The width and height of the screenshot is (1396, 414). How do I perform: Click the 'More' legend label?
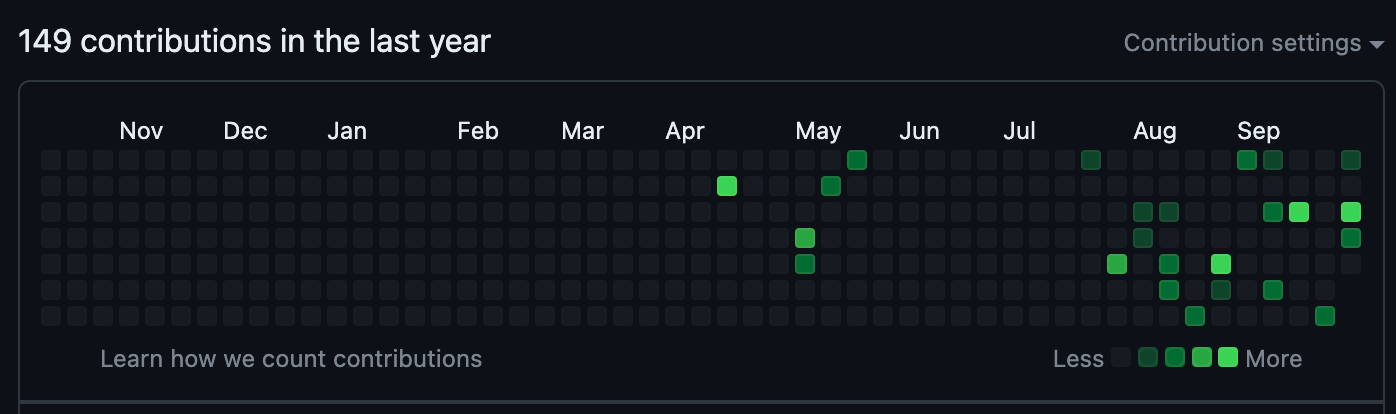1274,359
